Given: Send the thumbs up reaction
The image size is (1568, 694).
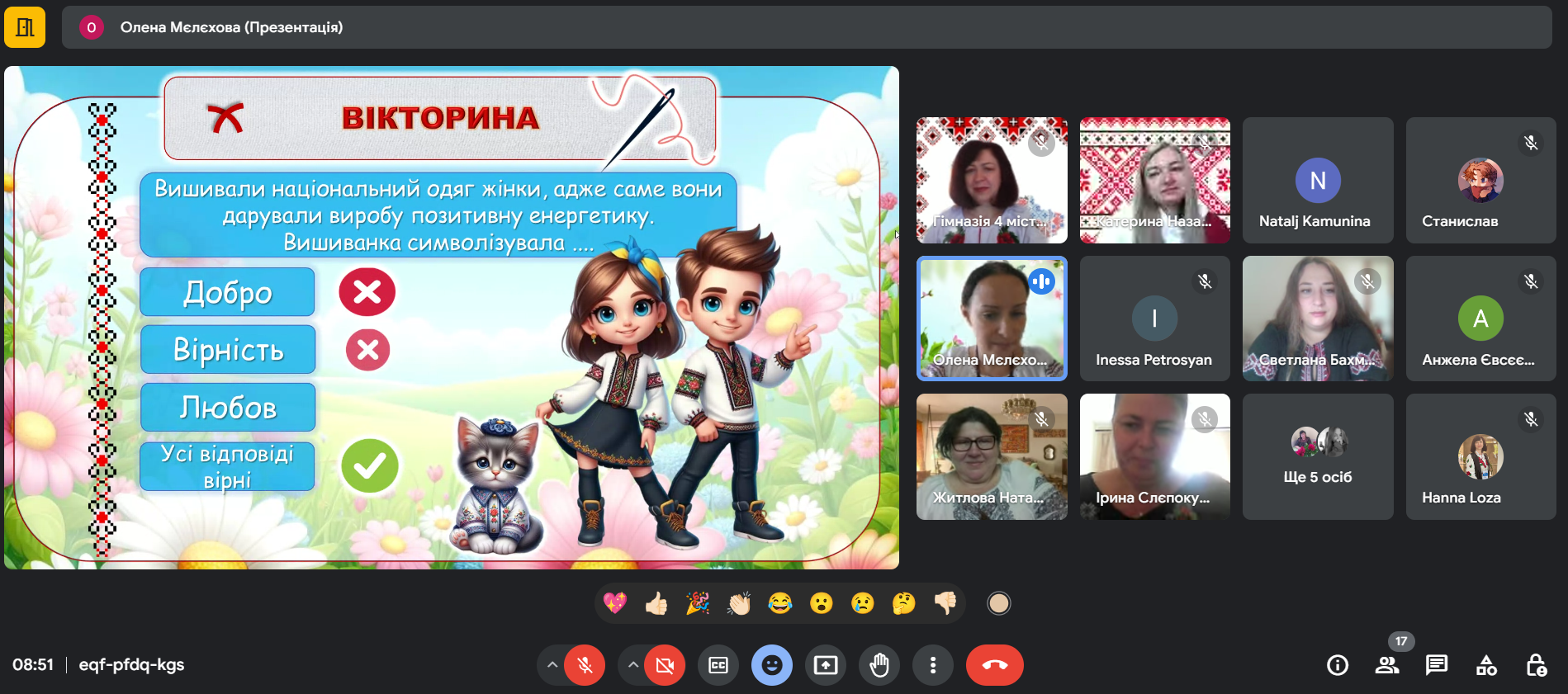Looking at the screenshot, I should [656, 604].
